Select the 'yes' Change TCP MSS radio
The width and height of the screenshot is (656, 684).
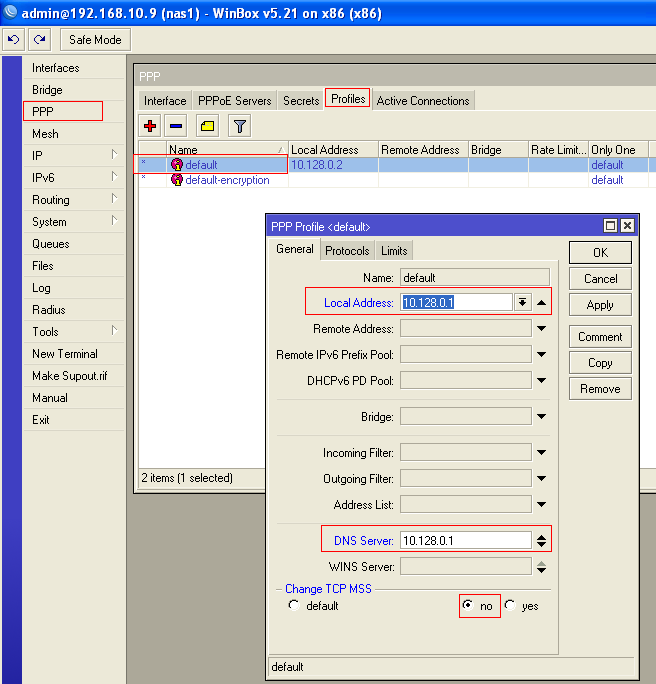(x=510, y=606)
